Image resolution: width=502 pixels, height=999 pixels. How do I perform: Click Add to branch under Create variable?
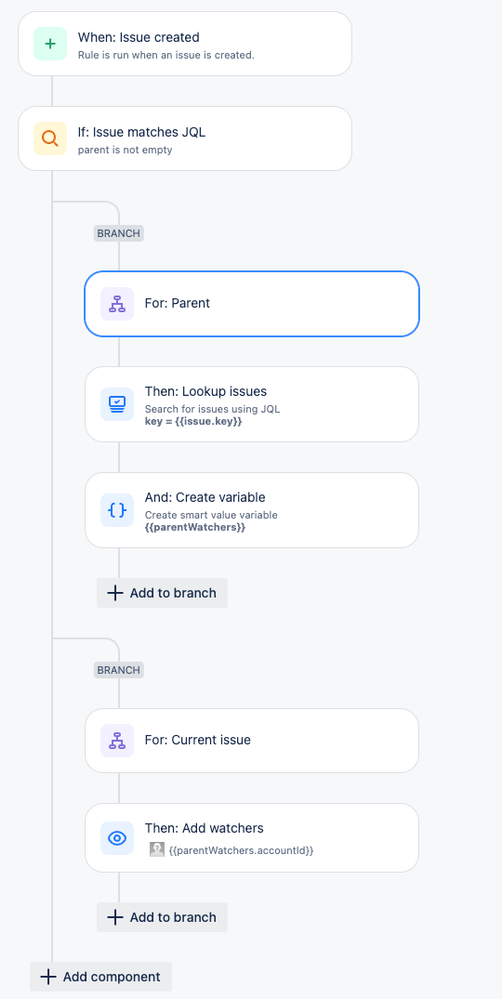point(162,593)
